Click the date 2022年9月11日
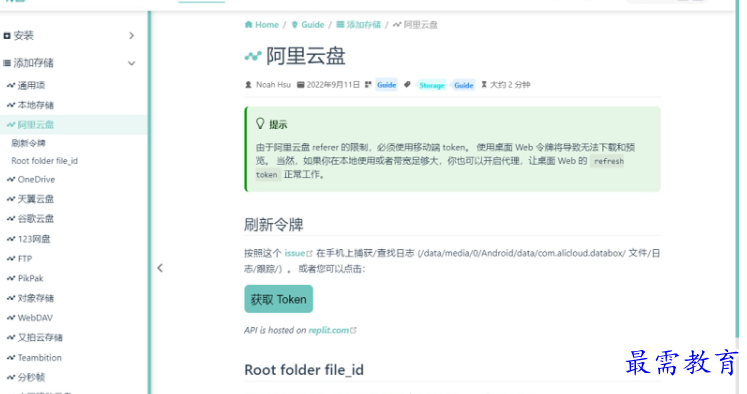 click(x=333, y=85)
